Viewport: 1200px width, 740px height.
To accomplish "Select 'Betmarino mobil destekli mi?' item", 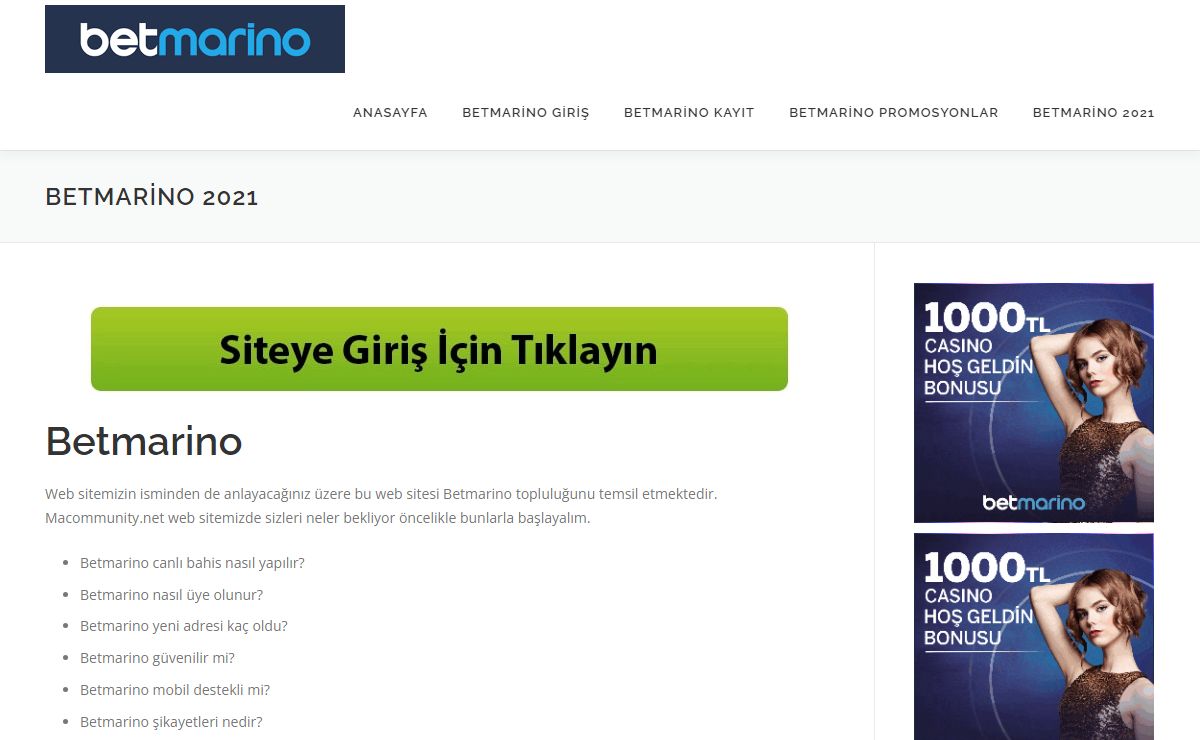I will [x=175, y=690].
